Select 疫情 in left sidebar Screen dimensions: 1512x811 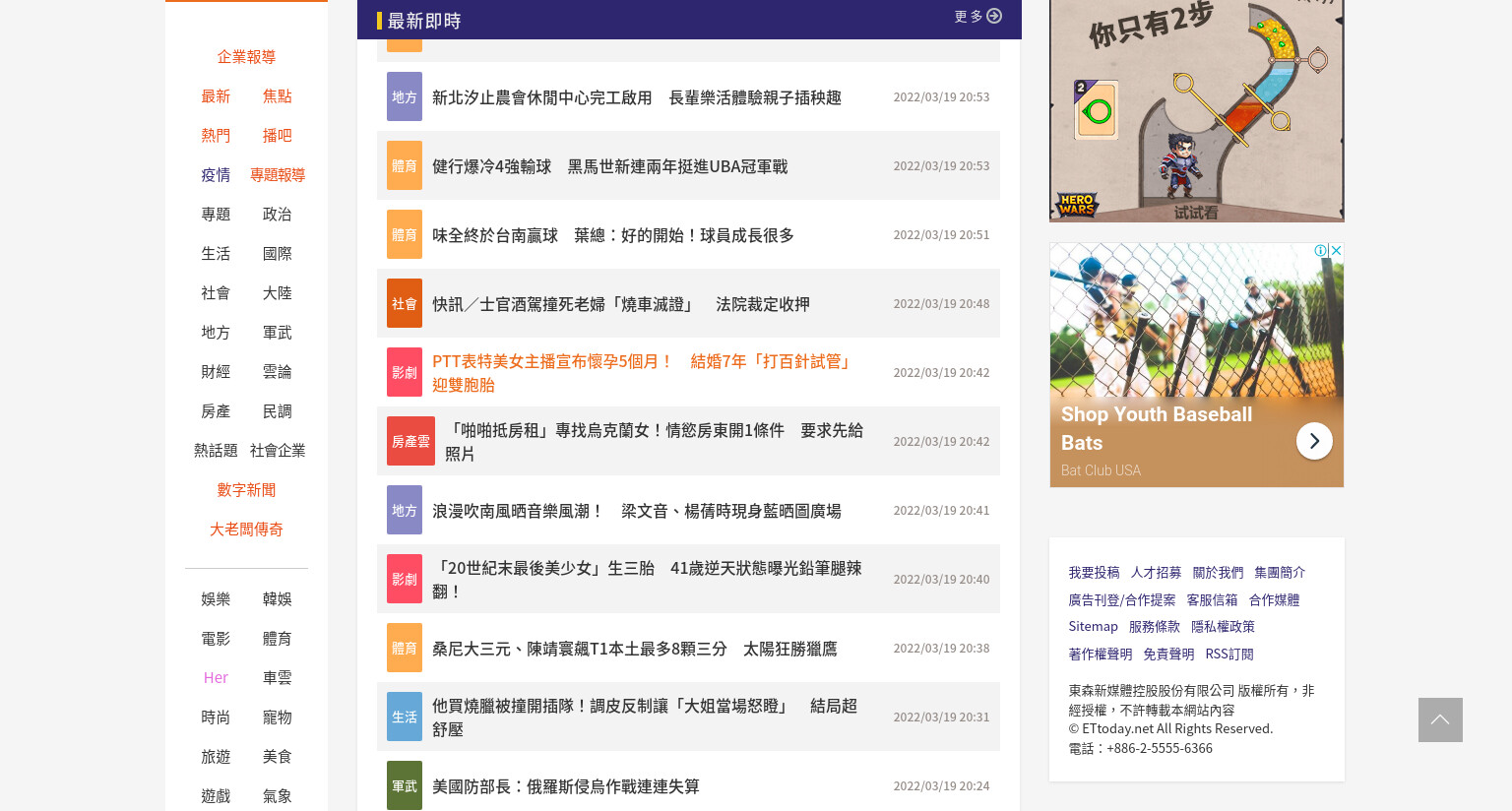point(216,175)
